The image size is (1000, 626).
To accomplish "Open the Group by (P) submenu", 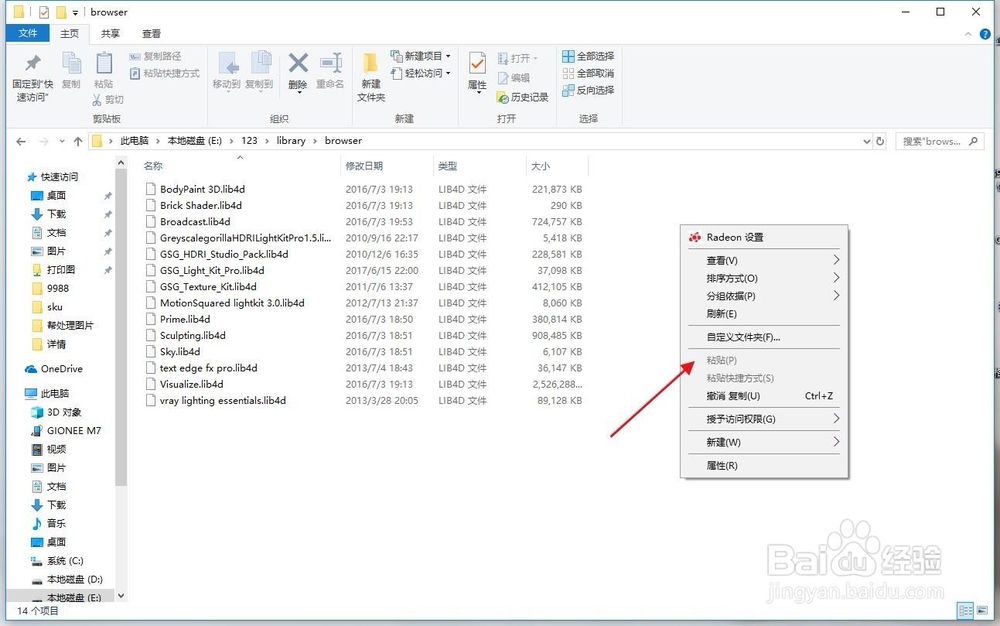I will click(764, 296).
